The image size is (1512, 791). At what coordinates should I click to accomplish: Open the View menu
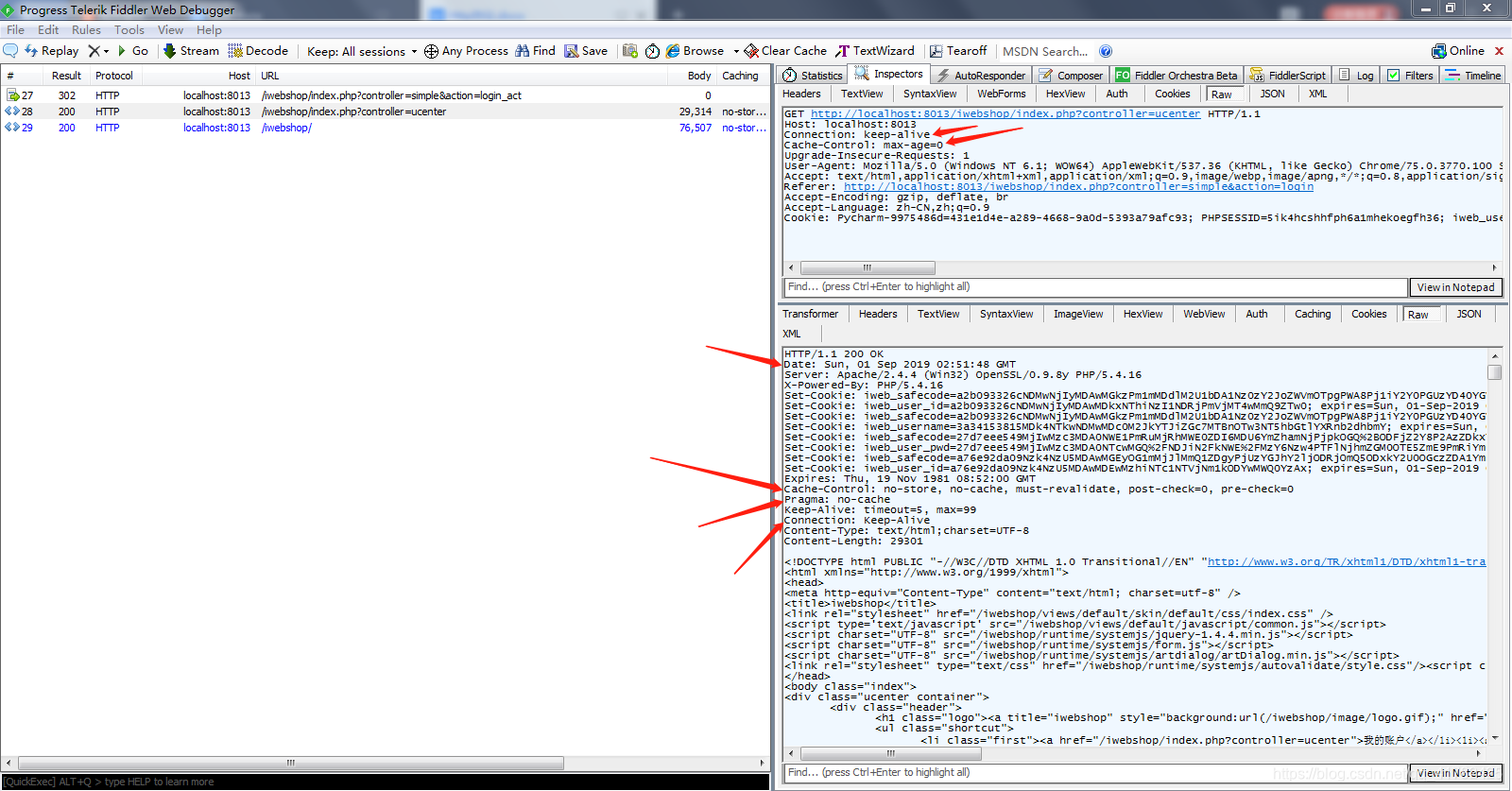tap(170, 30)
